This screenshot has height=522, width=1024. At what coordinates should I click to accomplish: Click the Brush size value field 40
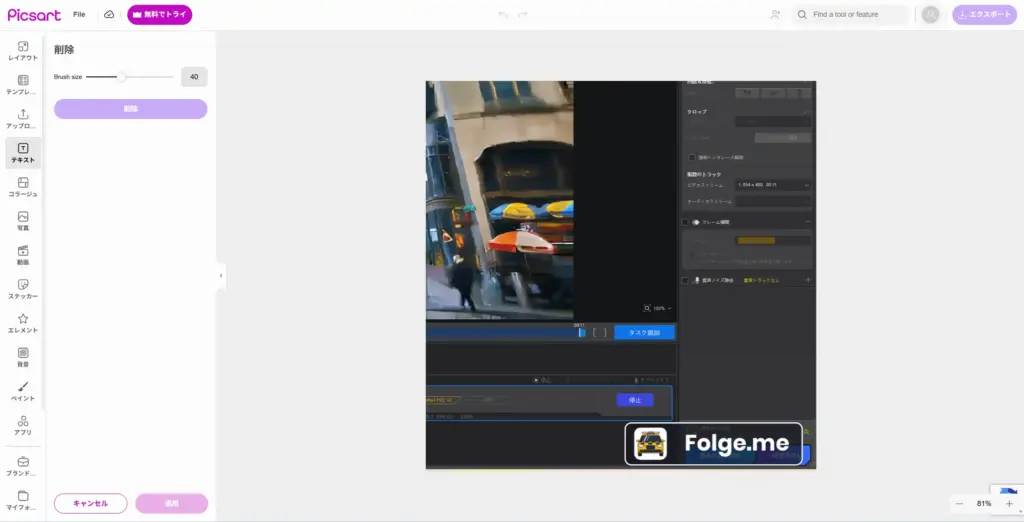(194, 77)
